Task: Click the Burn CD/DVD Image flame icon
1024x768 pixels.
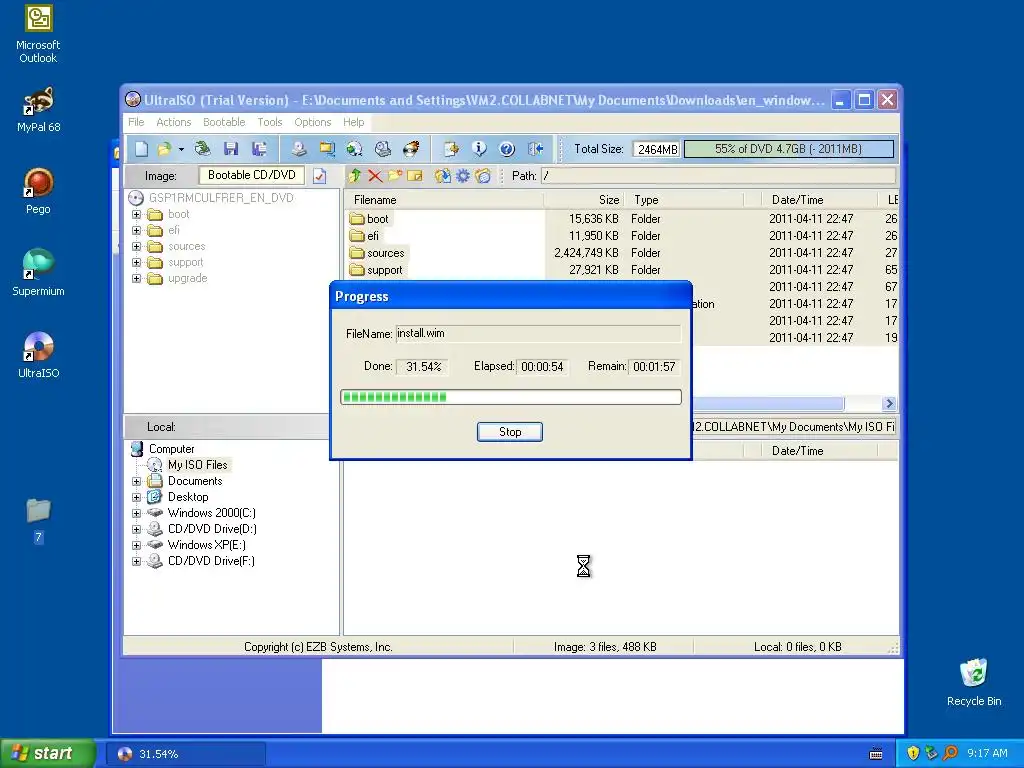Action: coord(411,149)
